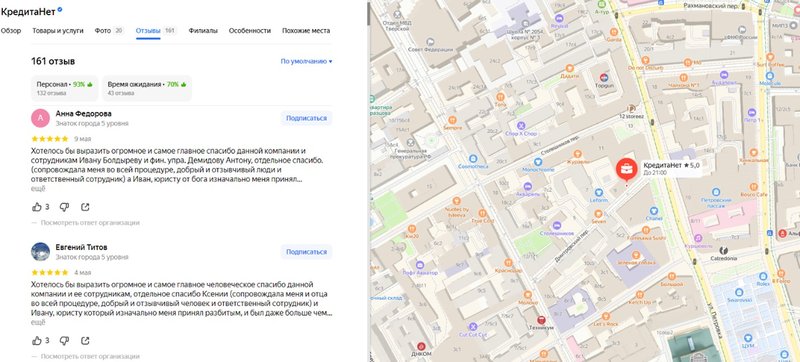800x362 pixels.
Task: Click the review panel vertical scrollbar
Action: tap(368, 15)
